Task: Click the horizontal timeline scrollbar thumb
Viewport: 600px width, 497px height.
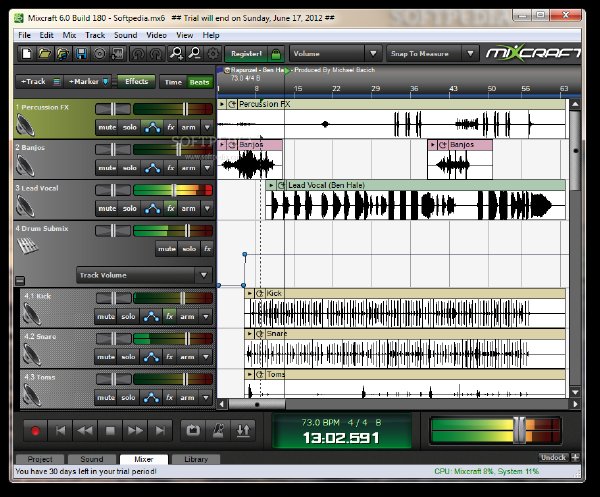Action: (257, 404)
